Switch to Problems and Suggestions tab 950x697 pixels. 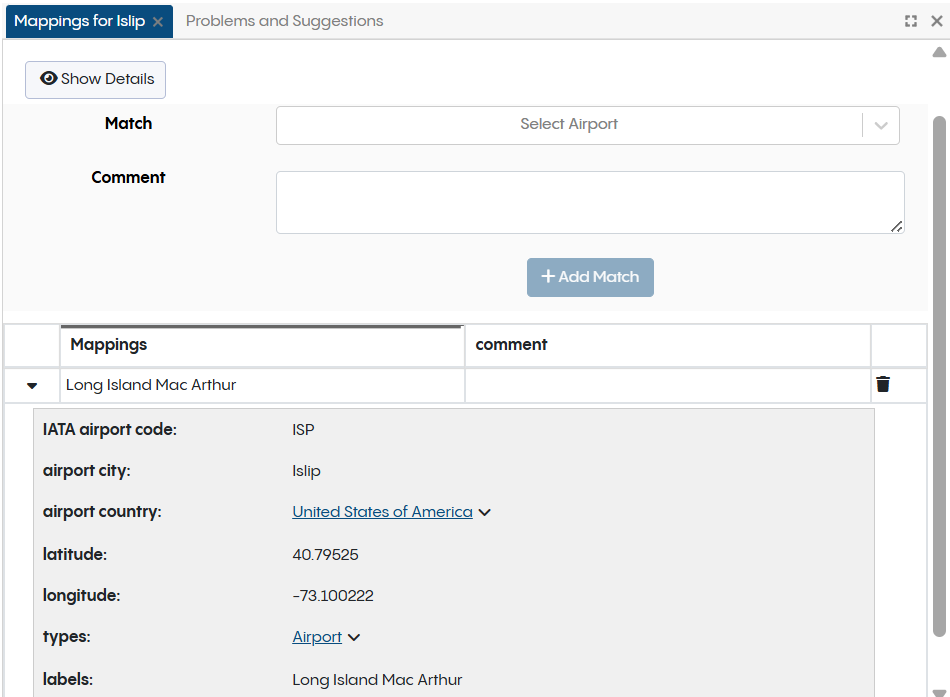[284, 21]
